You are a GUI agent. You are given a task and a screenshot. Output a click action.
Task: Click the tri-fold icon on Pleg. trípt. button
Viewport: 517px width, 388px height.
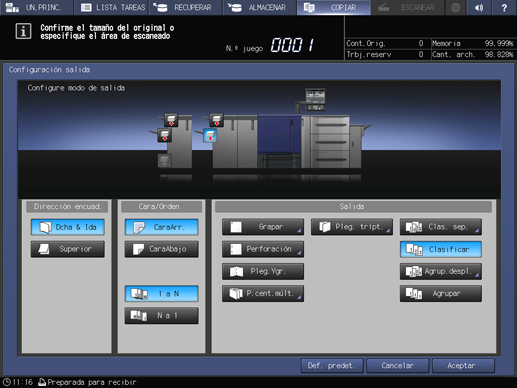tap(325, 227)
